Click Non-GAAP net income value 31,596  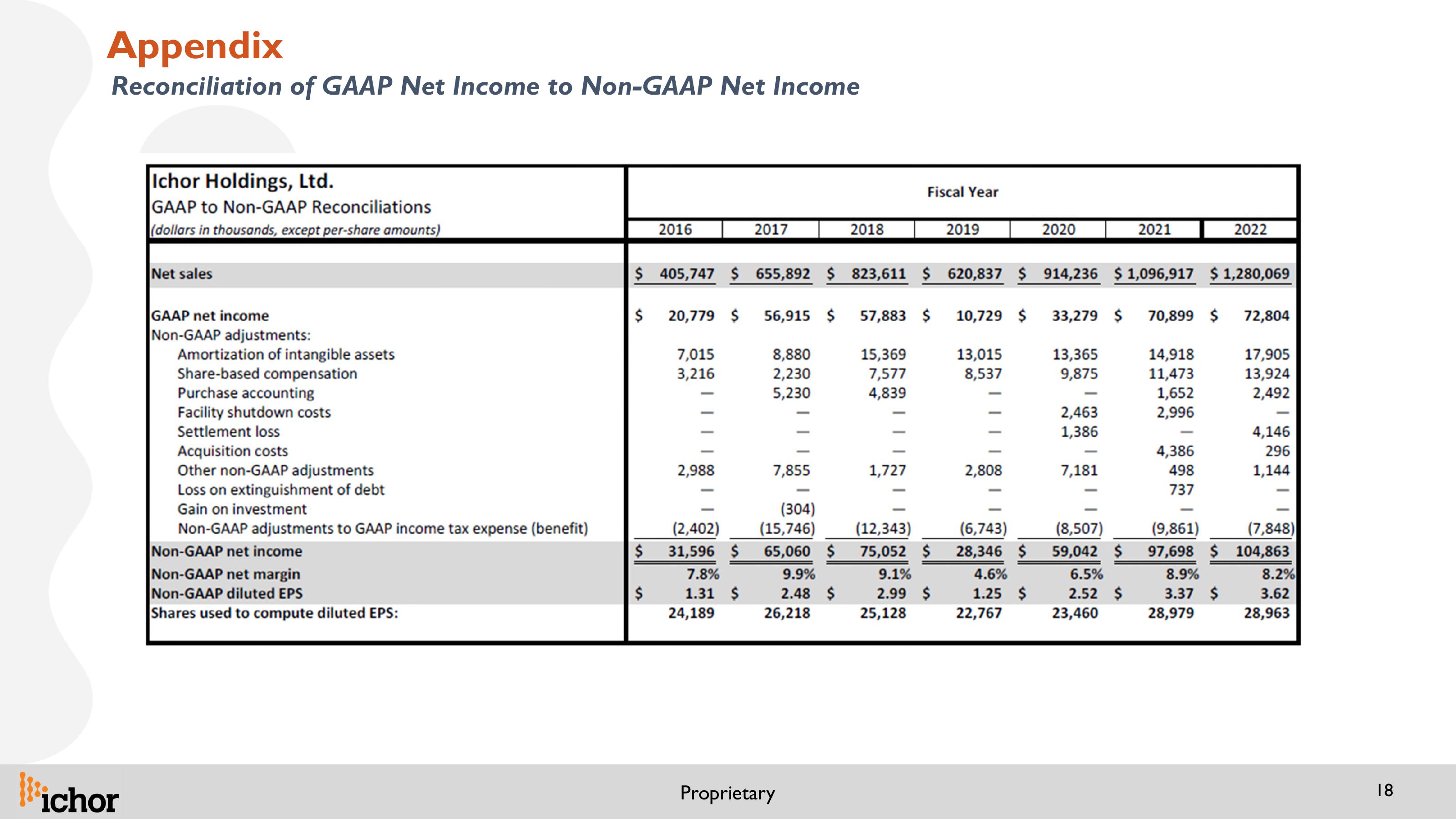(x=691, y=551)
